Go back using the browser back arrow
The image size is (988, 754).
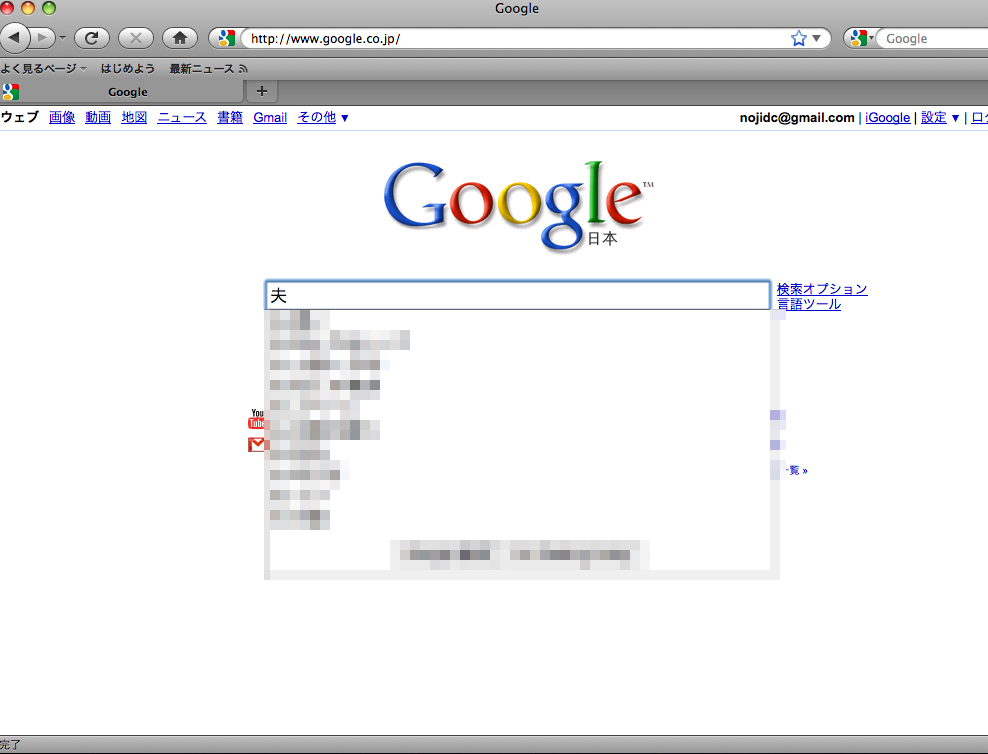[14, 38]
